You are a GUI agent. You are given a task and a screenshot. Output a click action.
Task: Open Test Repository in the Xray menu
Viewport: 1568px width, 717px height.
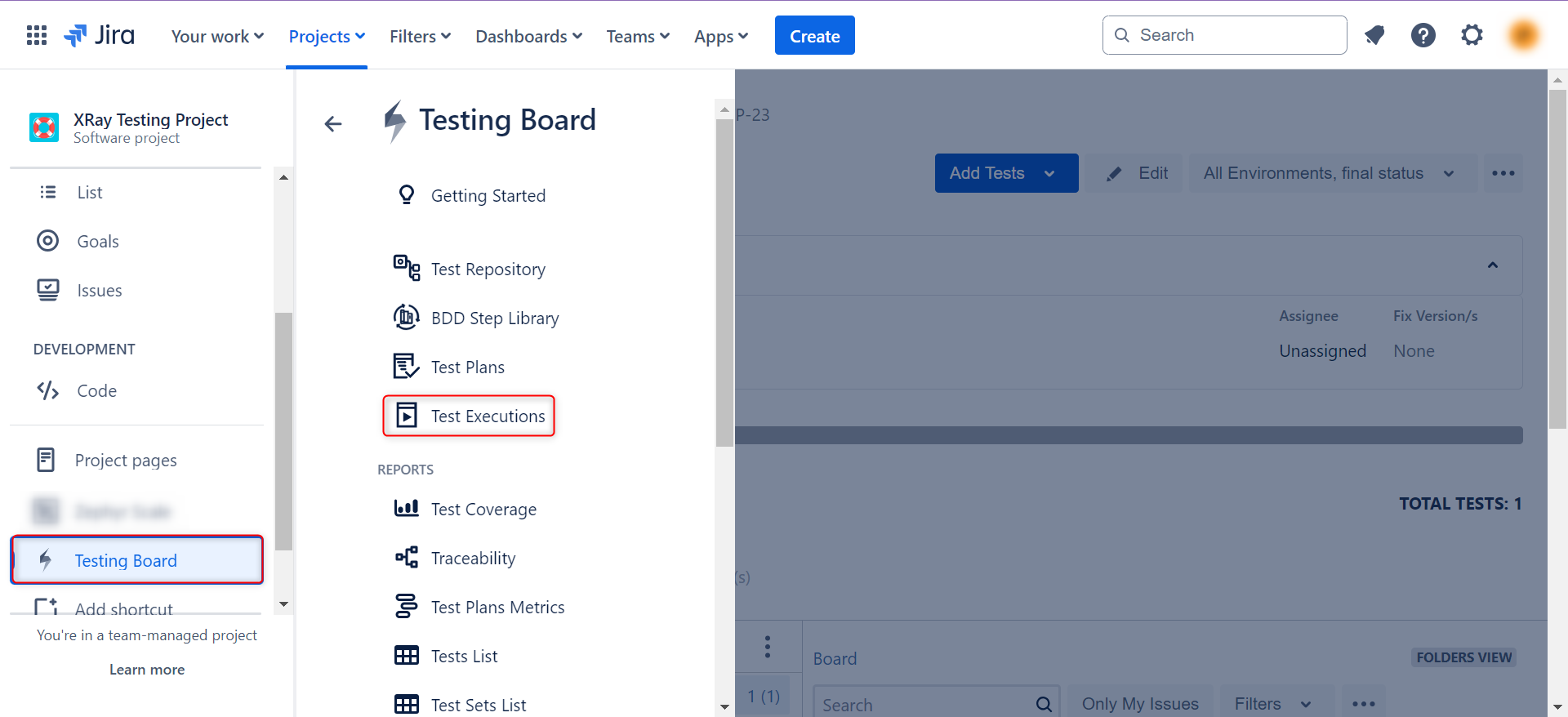488,269
